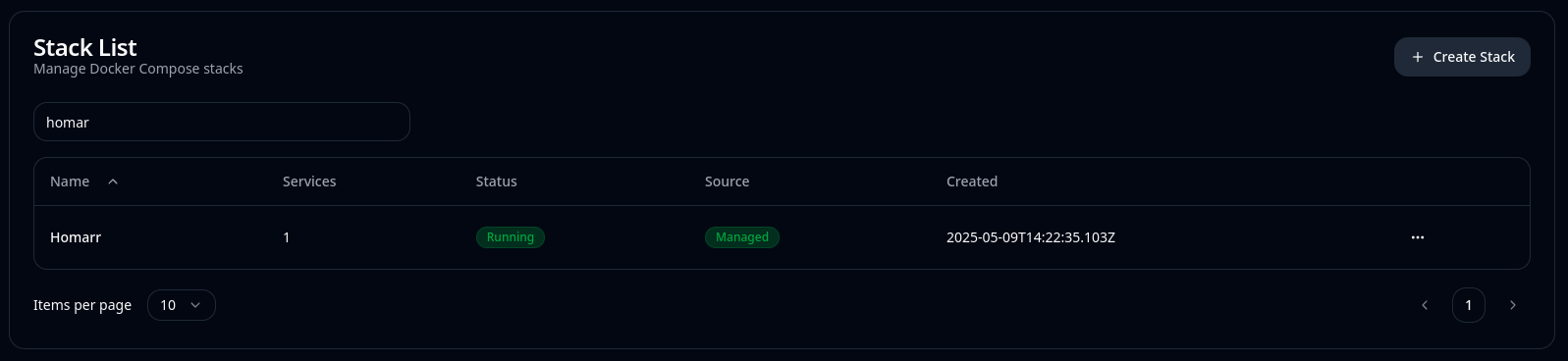
Task: Click the services count for Homarr
Action: pos(287,237)
